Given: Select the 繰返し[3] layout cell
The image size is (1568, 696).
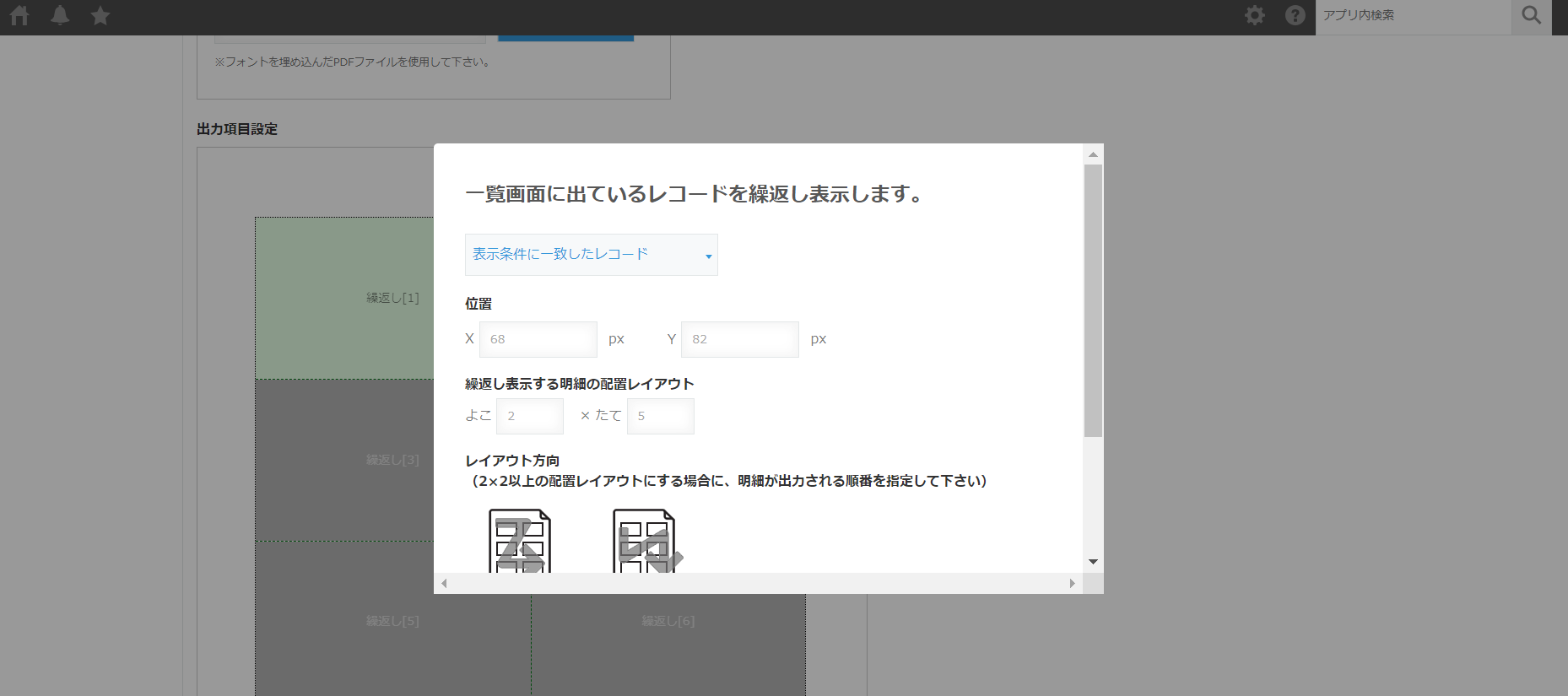Looking at the screenshot, I should click(344, 460).
